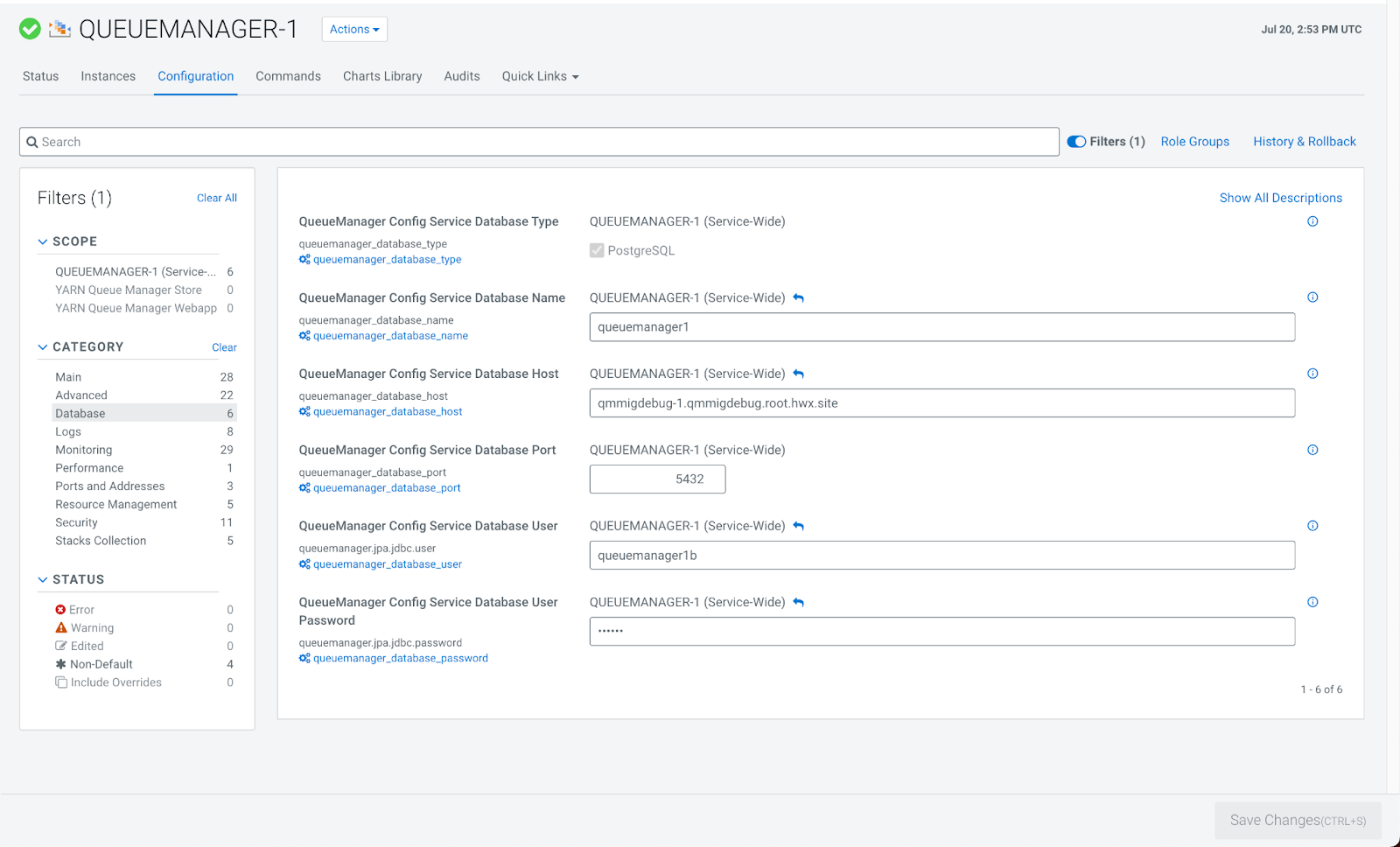Click Show All Descriptions link
The image size is (1400, 847).
(x=1280, y=198)
